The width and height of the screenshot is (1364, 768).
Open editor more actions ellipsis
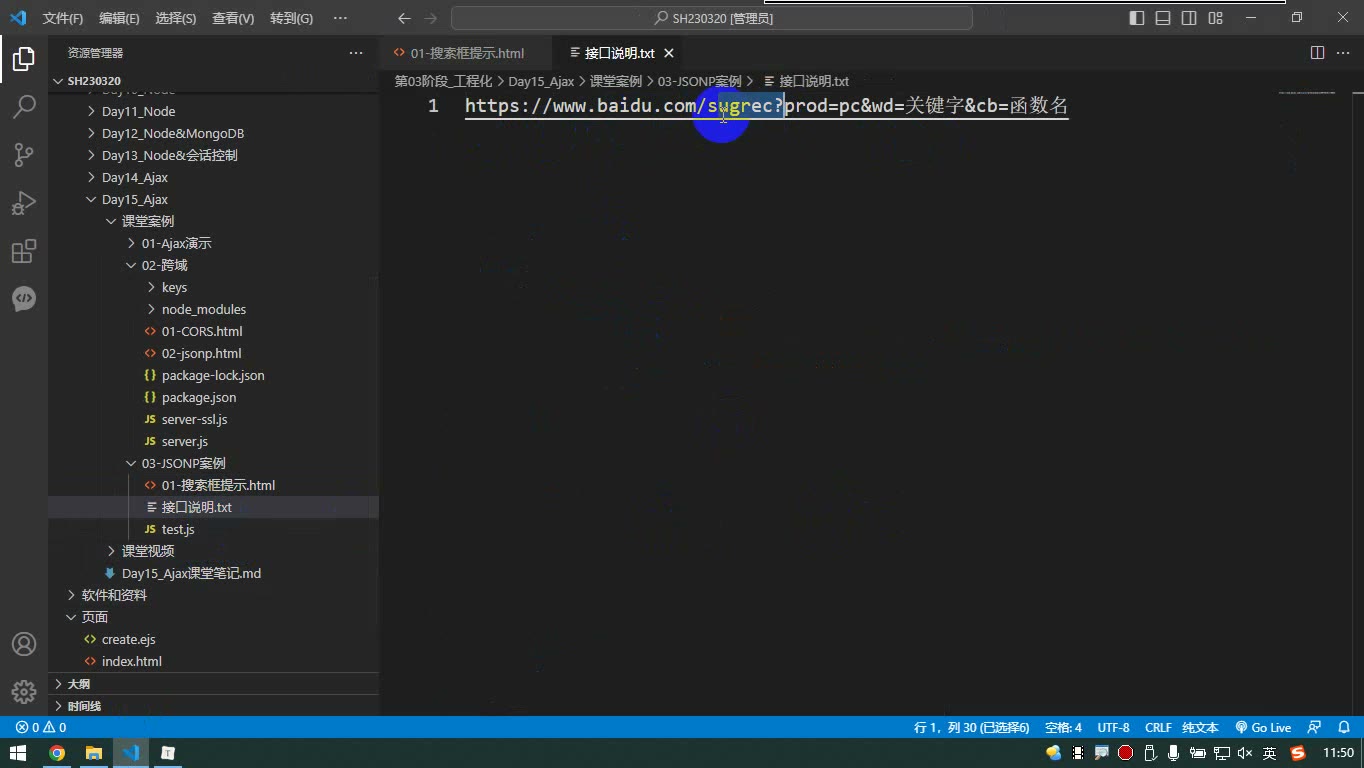pos(1343,53)
